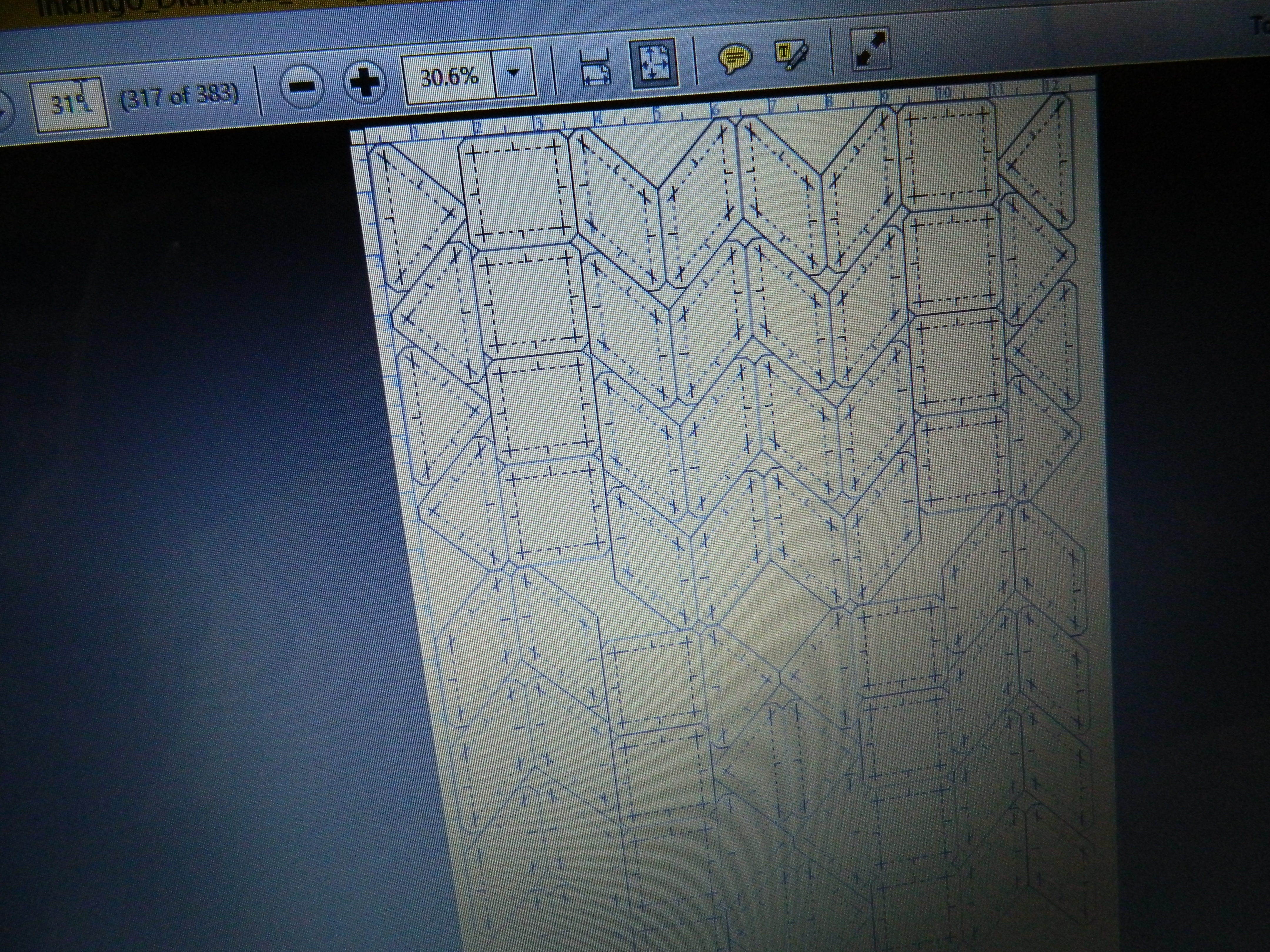Toggle the fit one full page view
1270x952 pixels.
tap(655, 63)
